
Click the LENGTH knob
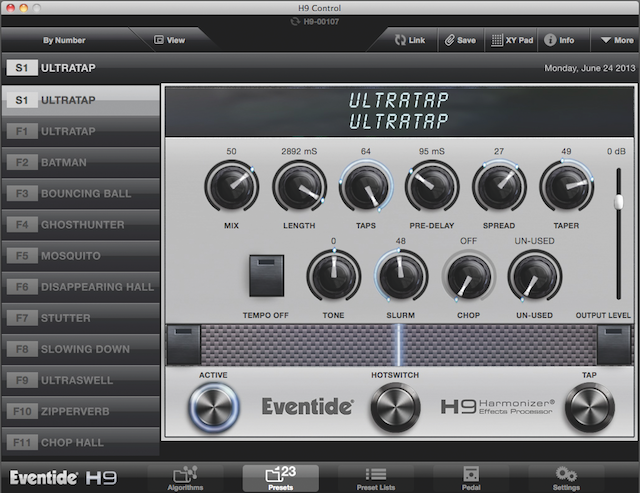click(299, 187)
